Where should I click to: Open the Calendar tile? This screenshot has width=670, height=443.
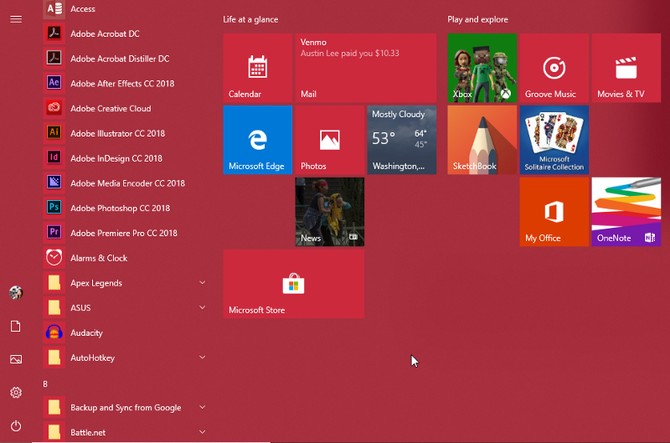[x=257, y=68]
